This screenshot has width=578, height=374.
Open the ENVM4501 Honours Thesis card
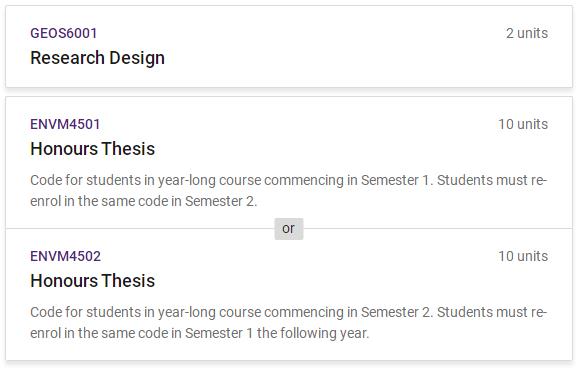(289, 162)
